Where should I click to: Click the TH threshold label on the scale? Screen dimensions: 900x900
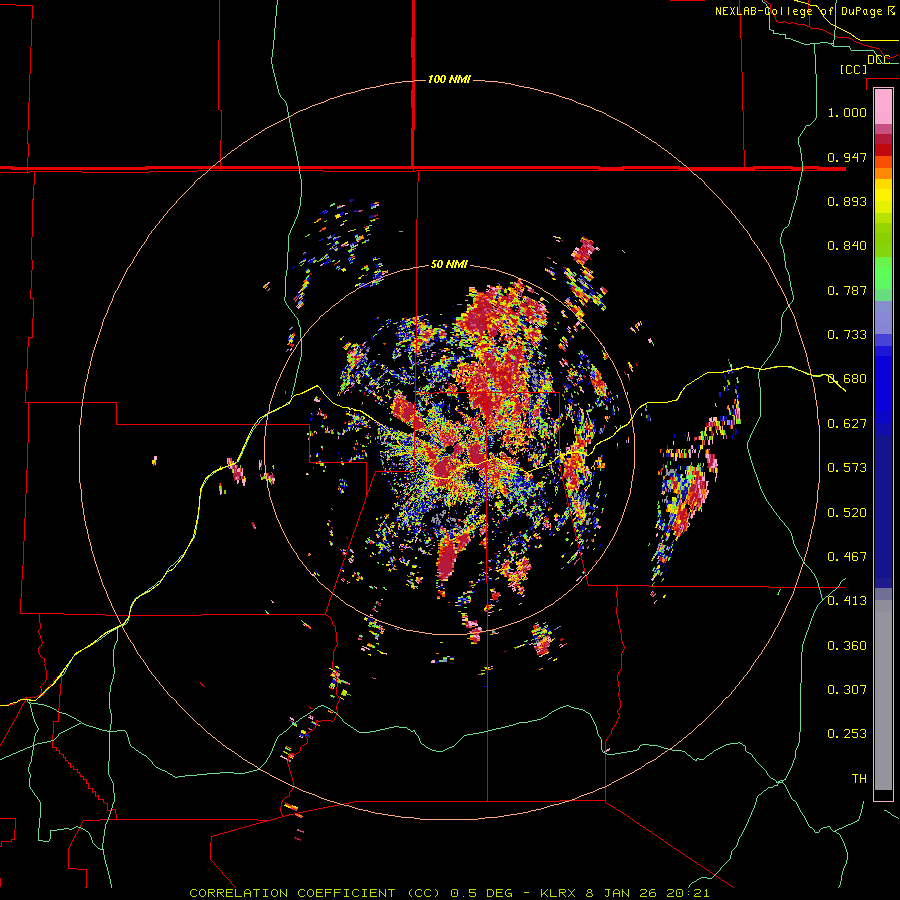tap(859, 779)
